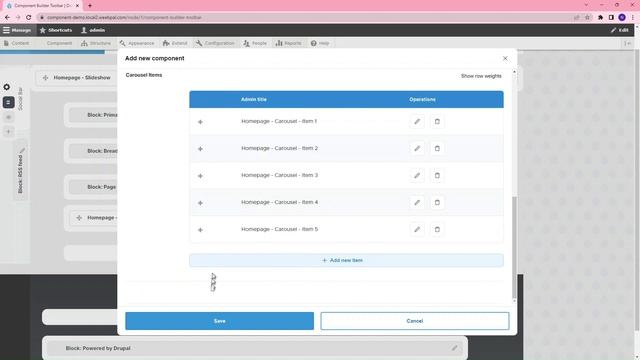The image size is (640, 360).
Task: Edit the Powered by Drupal block
Action: (x=454, y=348)
